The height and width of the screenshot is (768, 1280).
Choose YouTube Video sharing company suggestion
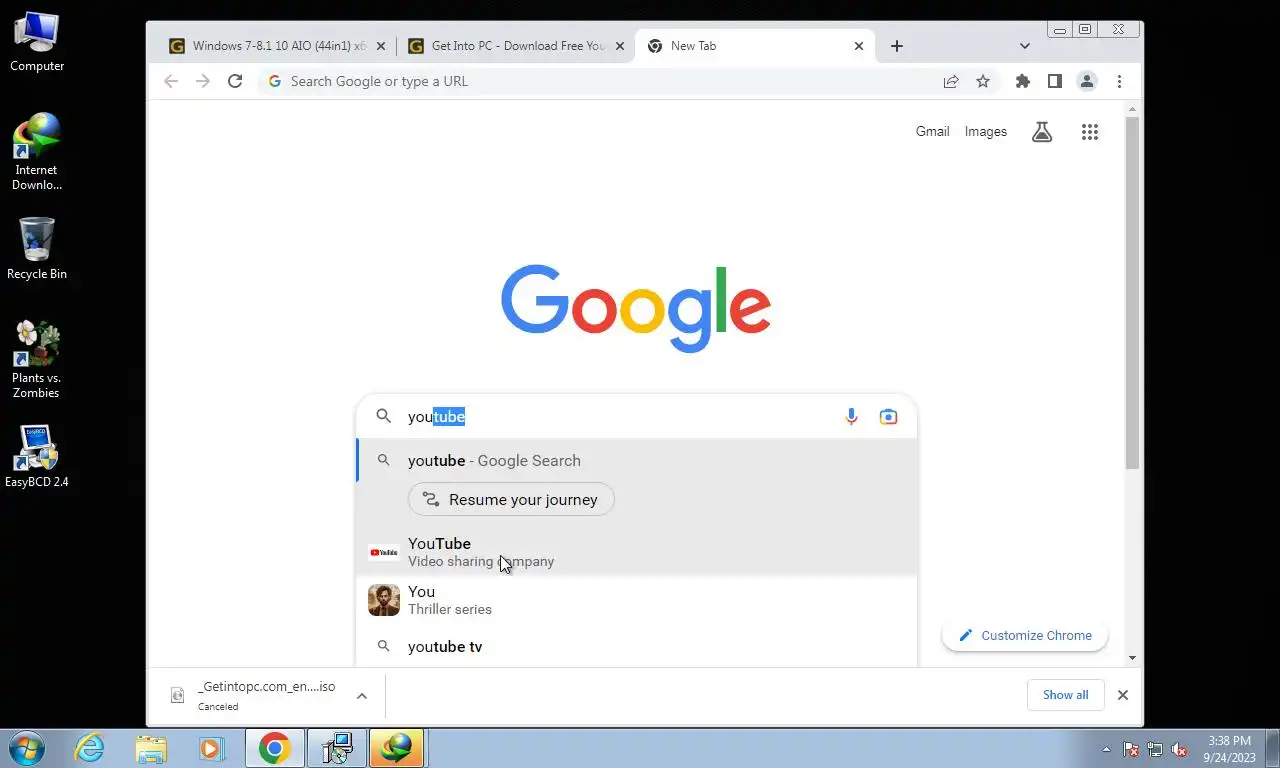637,552
